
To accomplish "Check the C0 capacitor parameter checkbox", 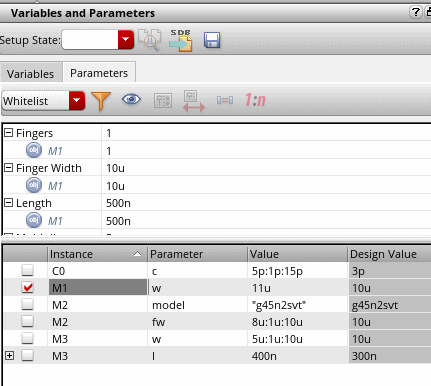I will click(27, 270).
